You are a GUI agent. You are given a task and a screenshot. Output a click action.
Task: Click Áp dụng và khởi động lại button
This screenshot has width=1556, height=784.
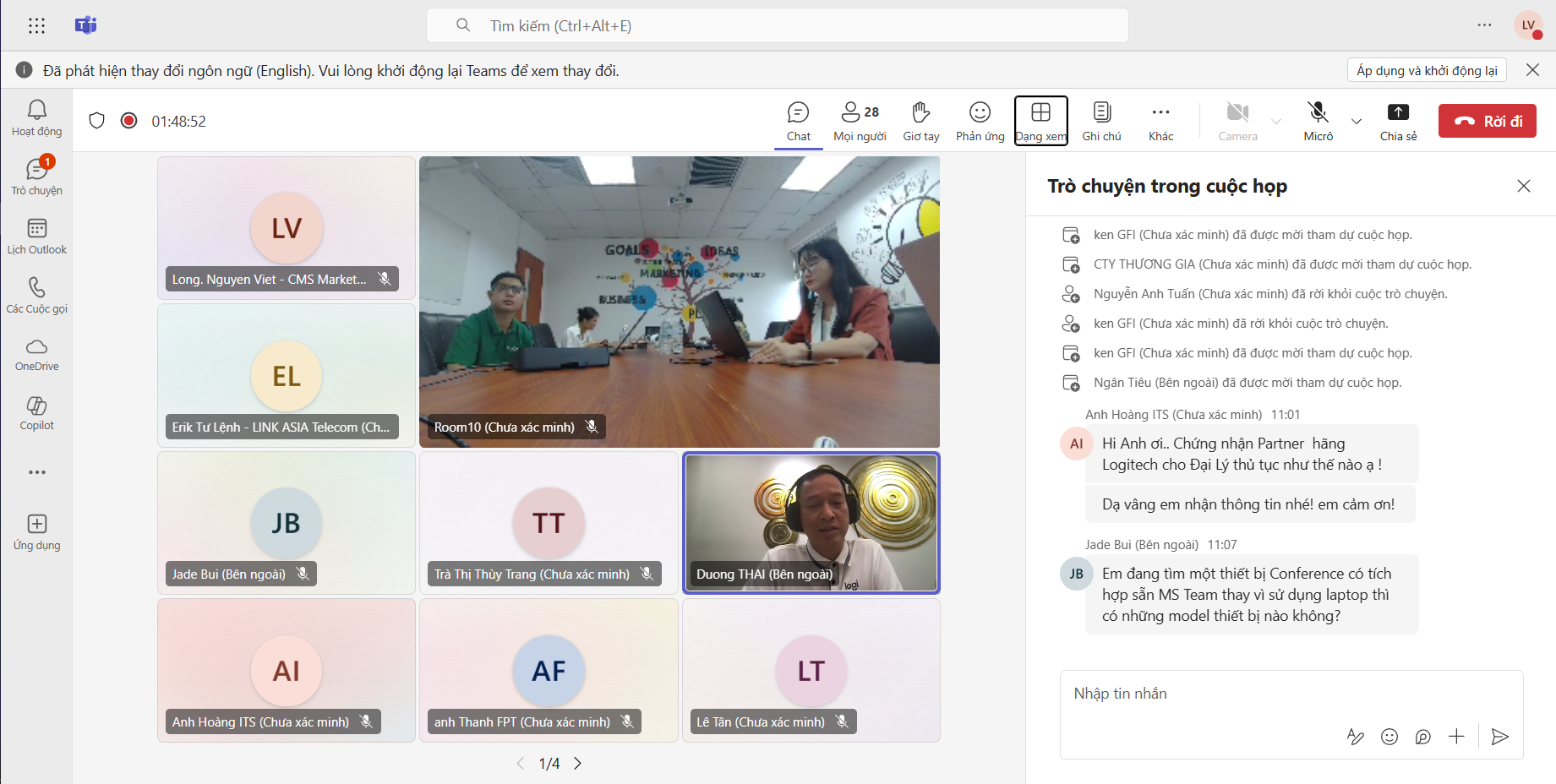tap(1426, 70)
